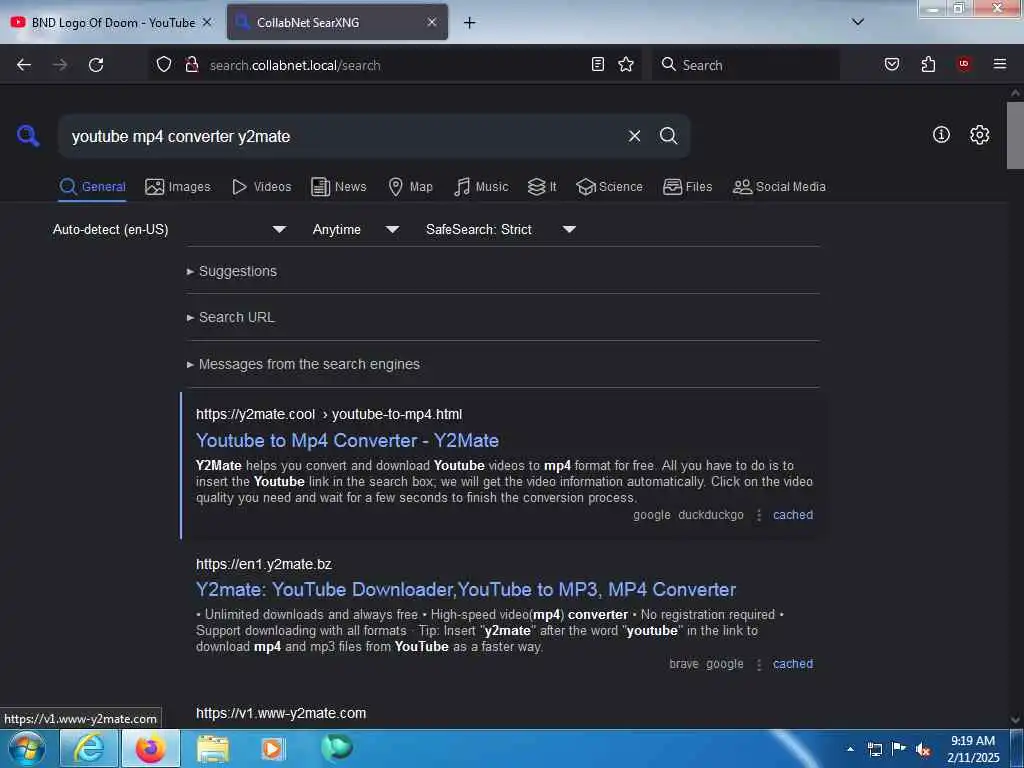
Task: Close the CollabNet SearXNG tab
Action: tap(432, 22)
